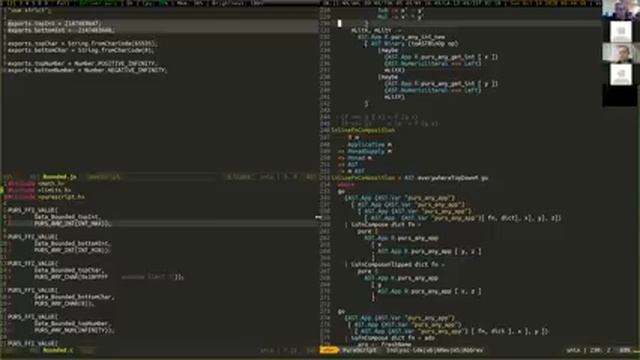Click the include <math.h> line
Image resolution: width=640 pixels, height=360 pixels.
click(x=36, y=184)
